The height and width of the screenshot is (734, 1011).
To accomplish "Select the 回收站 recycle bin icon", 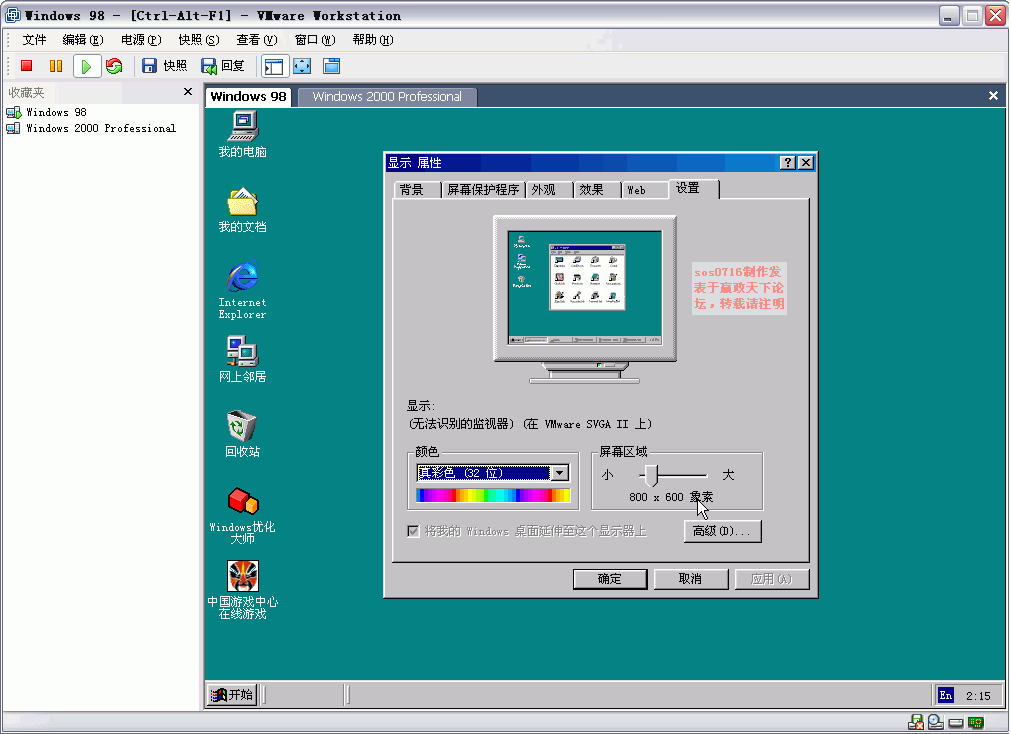I will point(242,434).
